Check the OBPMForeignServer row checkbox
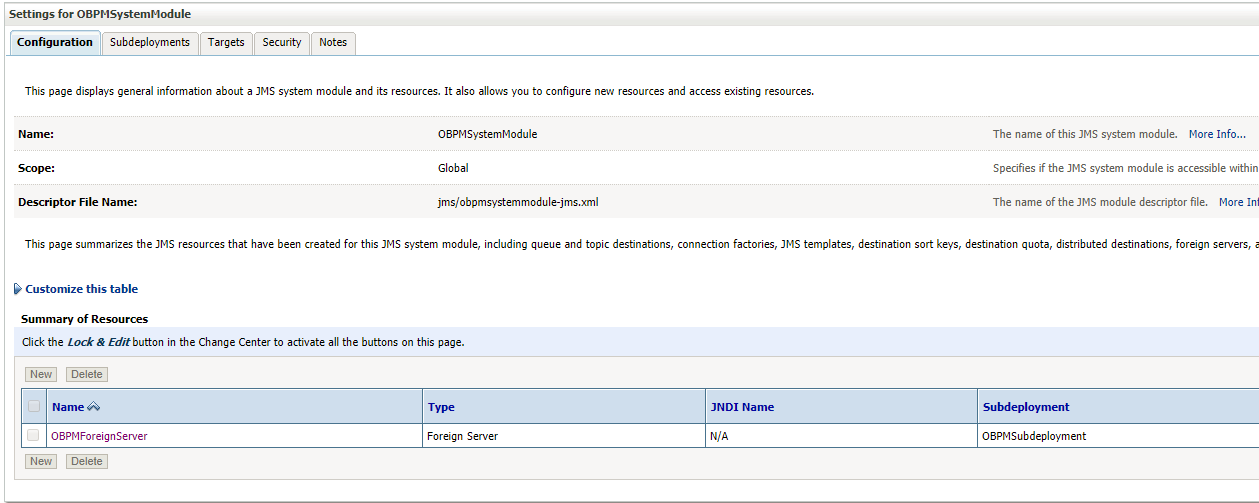 coord(34,435)
